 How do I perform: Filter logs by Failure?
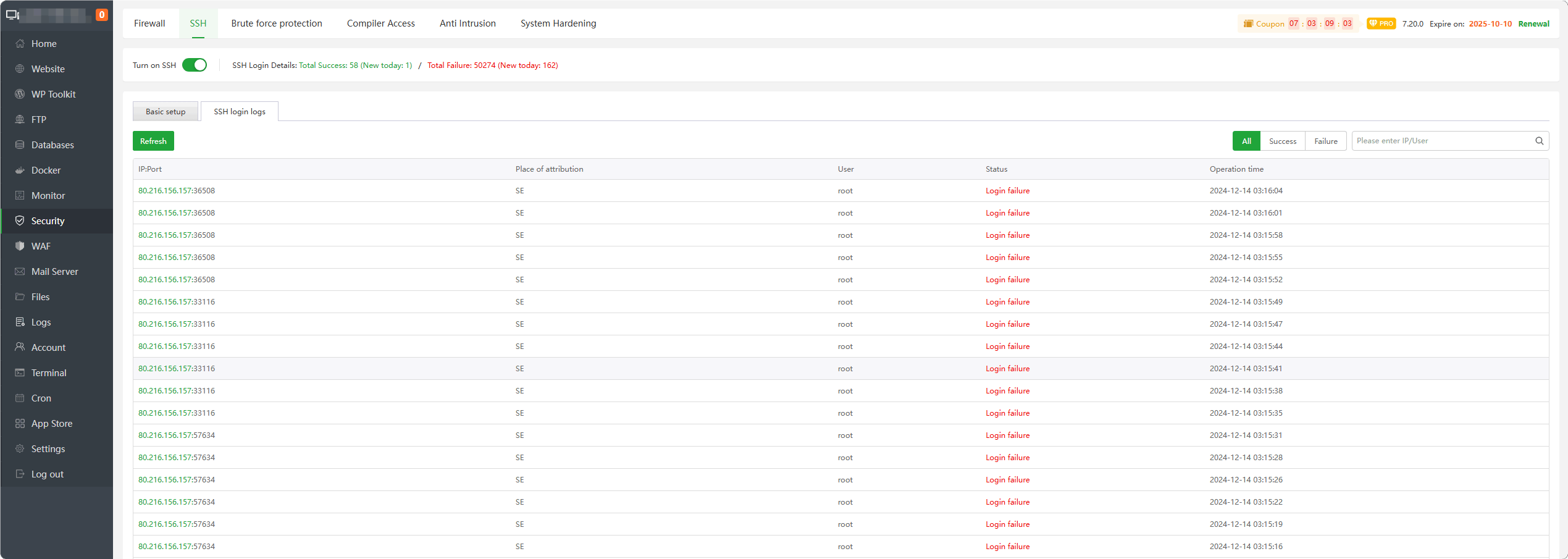pos(1325,141)
